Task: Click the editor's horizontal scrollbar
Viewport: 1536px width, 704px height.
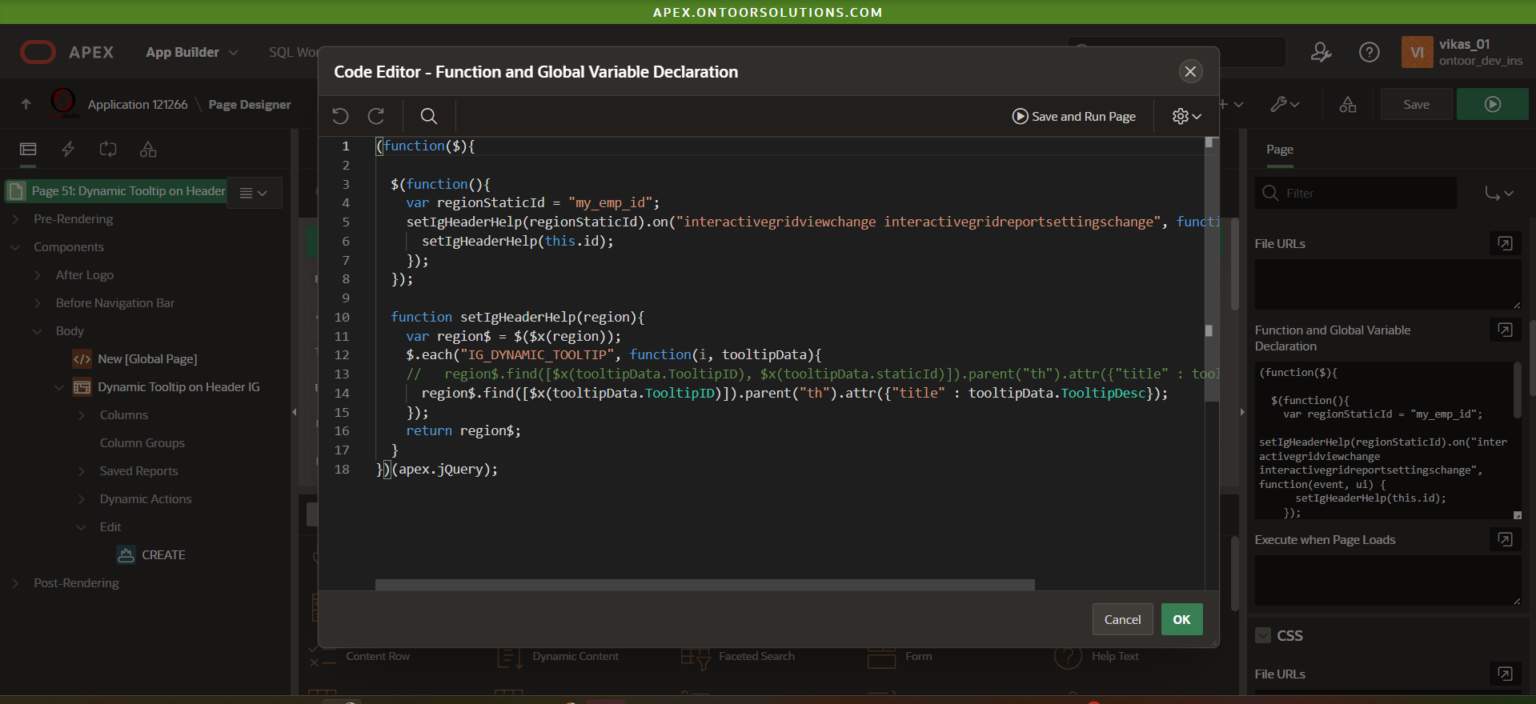Action: tap(704, 585)
